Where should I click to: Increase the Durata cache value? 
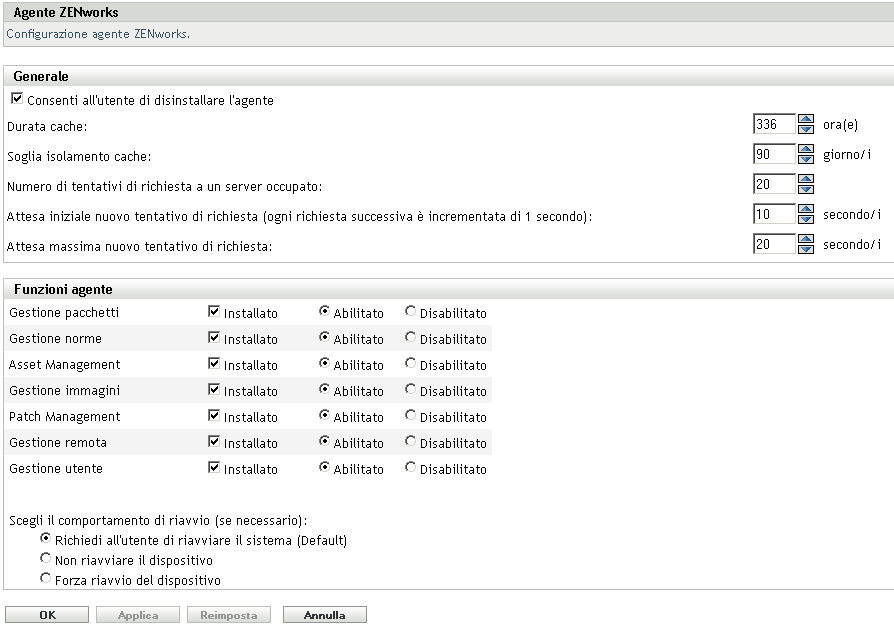(806, 120)
